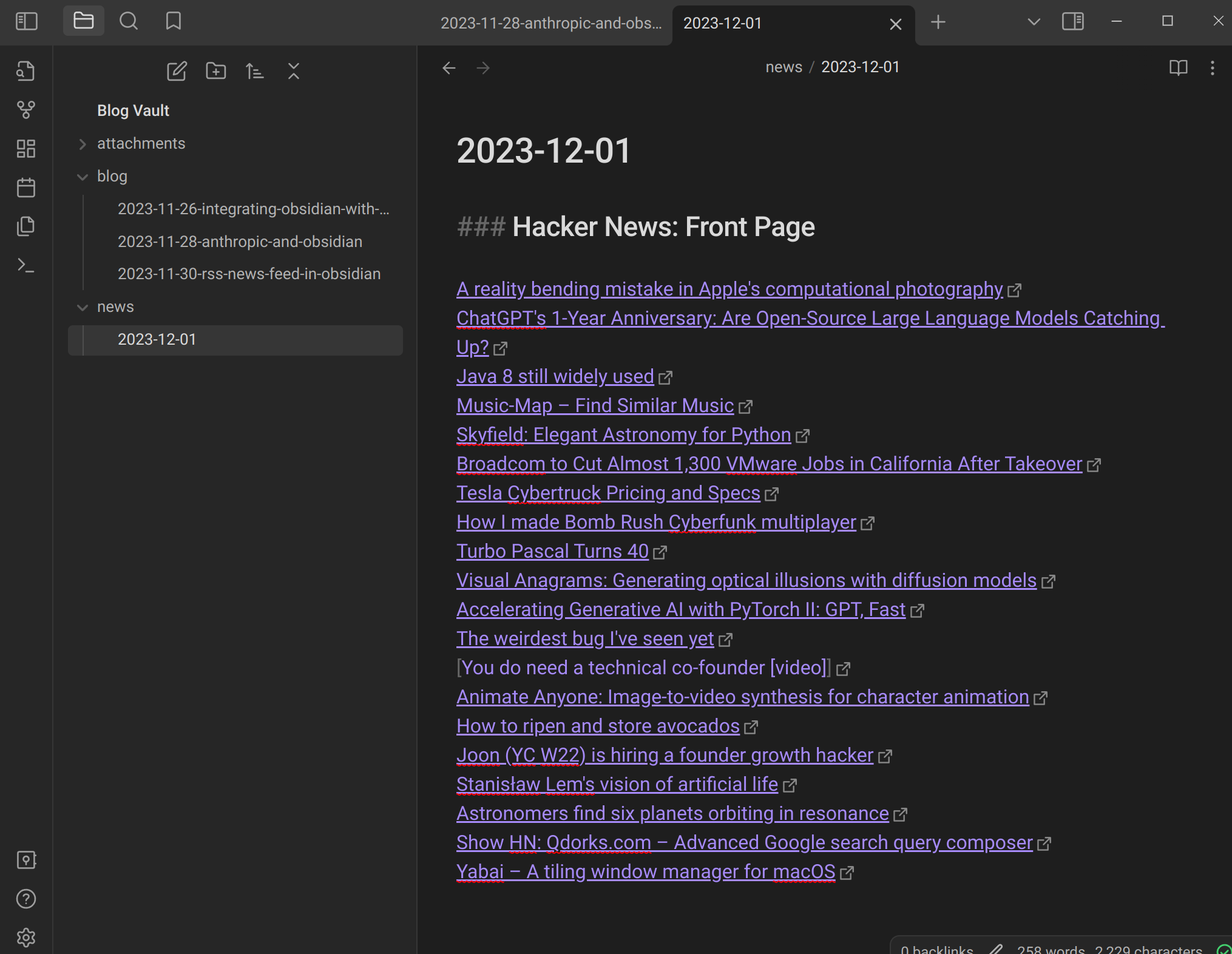The width and height of the screenshot is (1232, 954).
Task: Open the 'Java 8 still widely used' link
Action: click(554, 376)
